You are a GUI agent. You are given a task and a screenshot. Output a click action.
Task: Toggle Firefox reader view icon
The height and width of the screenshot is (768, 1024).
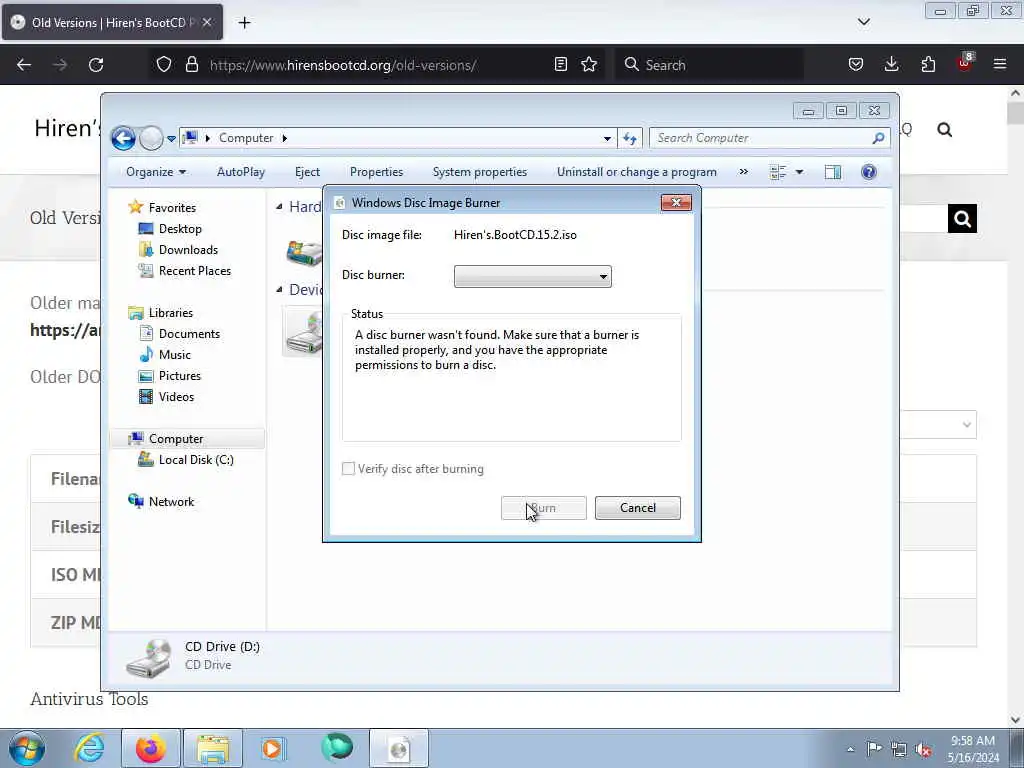tap(560, 64)
